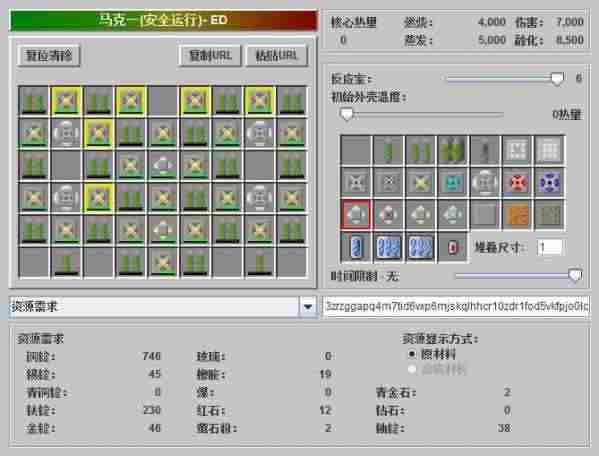The height and width of the screenshot is (456, 599).
Task: Pick the 30k triple coolant cell in palette
Action: (x=388, y=247)
